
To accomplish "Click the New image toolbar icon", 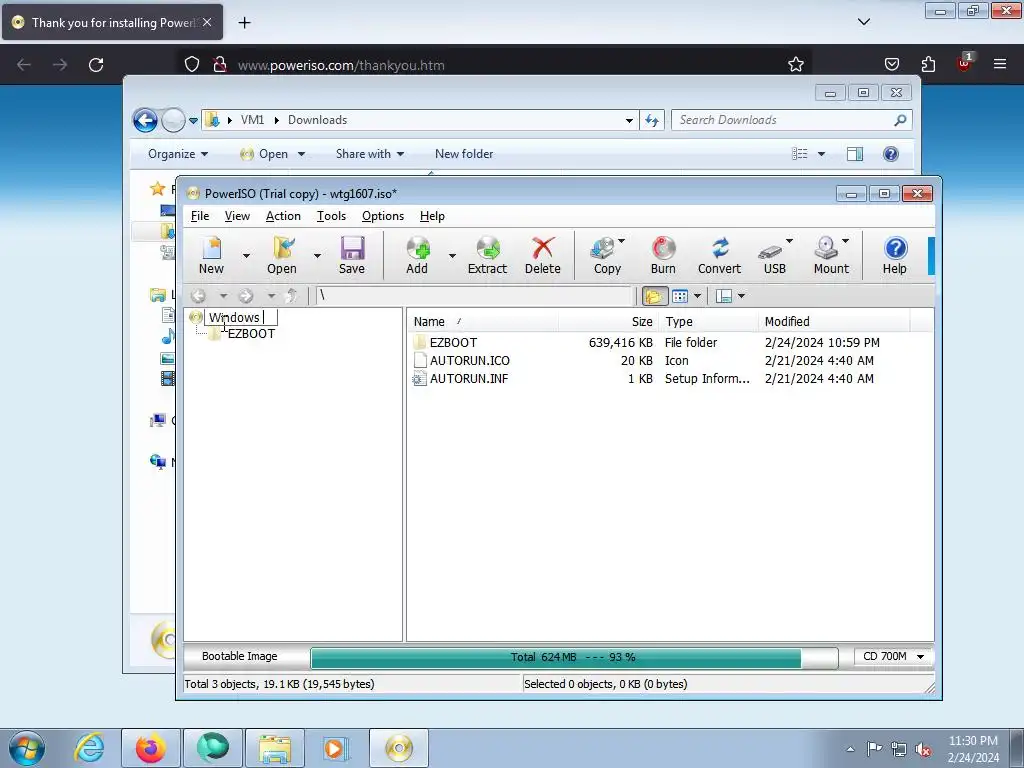I will [x=212, y=255].
